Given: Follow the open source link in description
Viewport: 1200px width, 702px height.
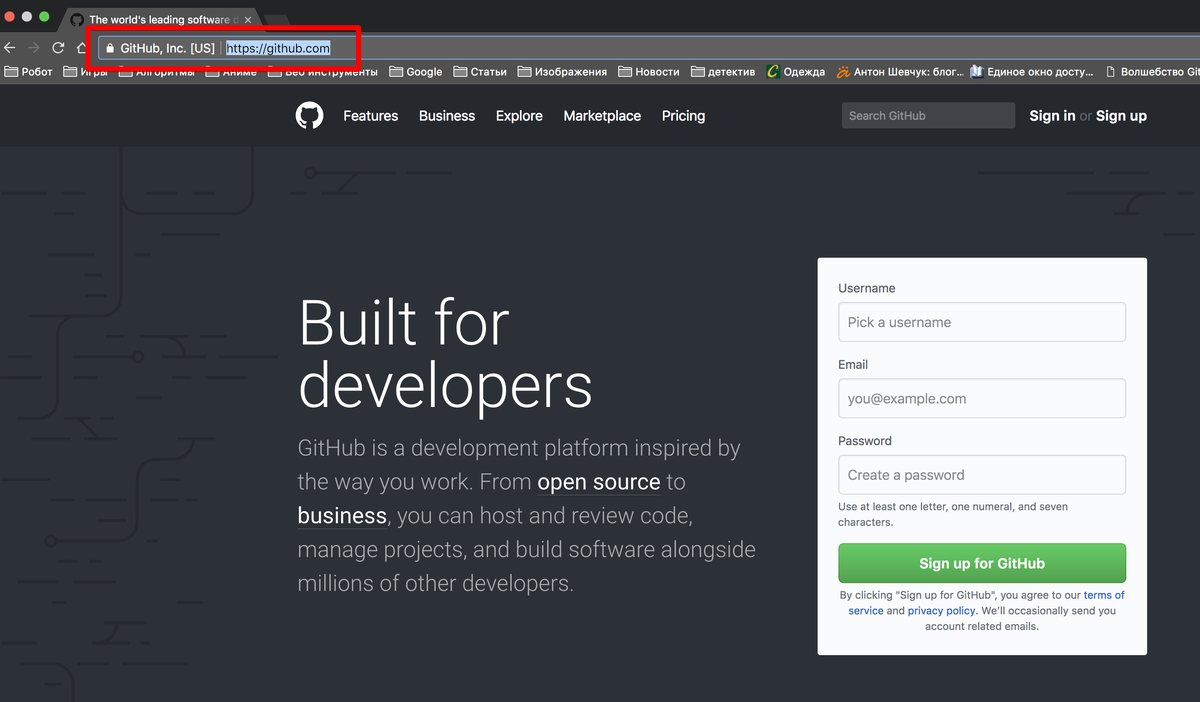Looking at the screenshot, I should [599, 482].
